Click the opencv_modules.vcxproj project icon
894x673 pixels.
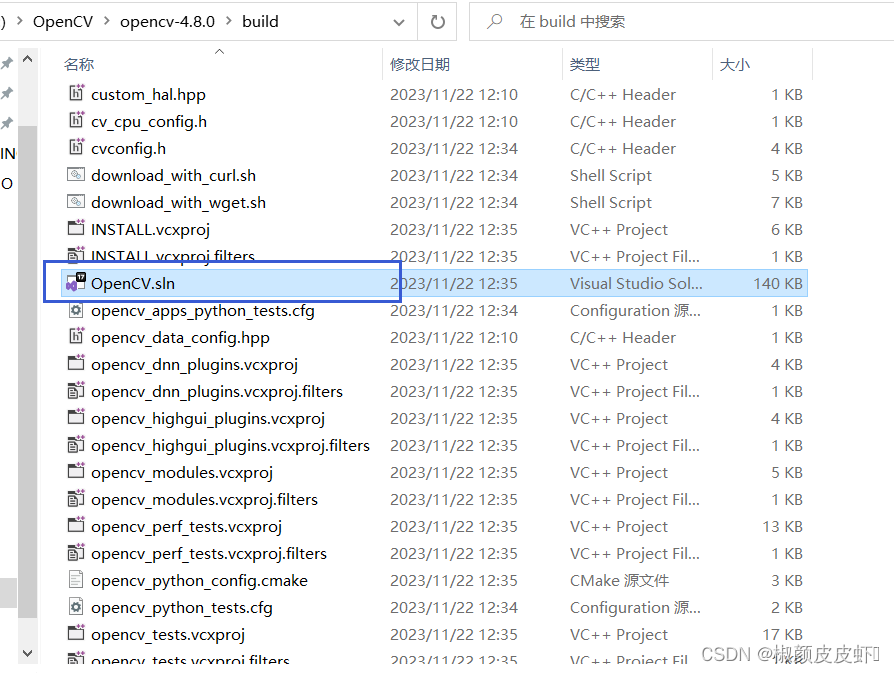coord(76,471)
